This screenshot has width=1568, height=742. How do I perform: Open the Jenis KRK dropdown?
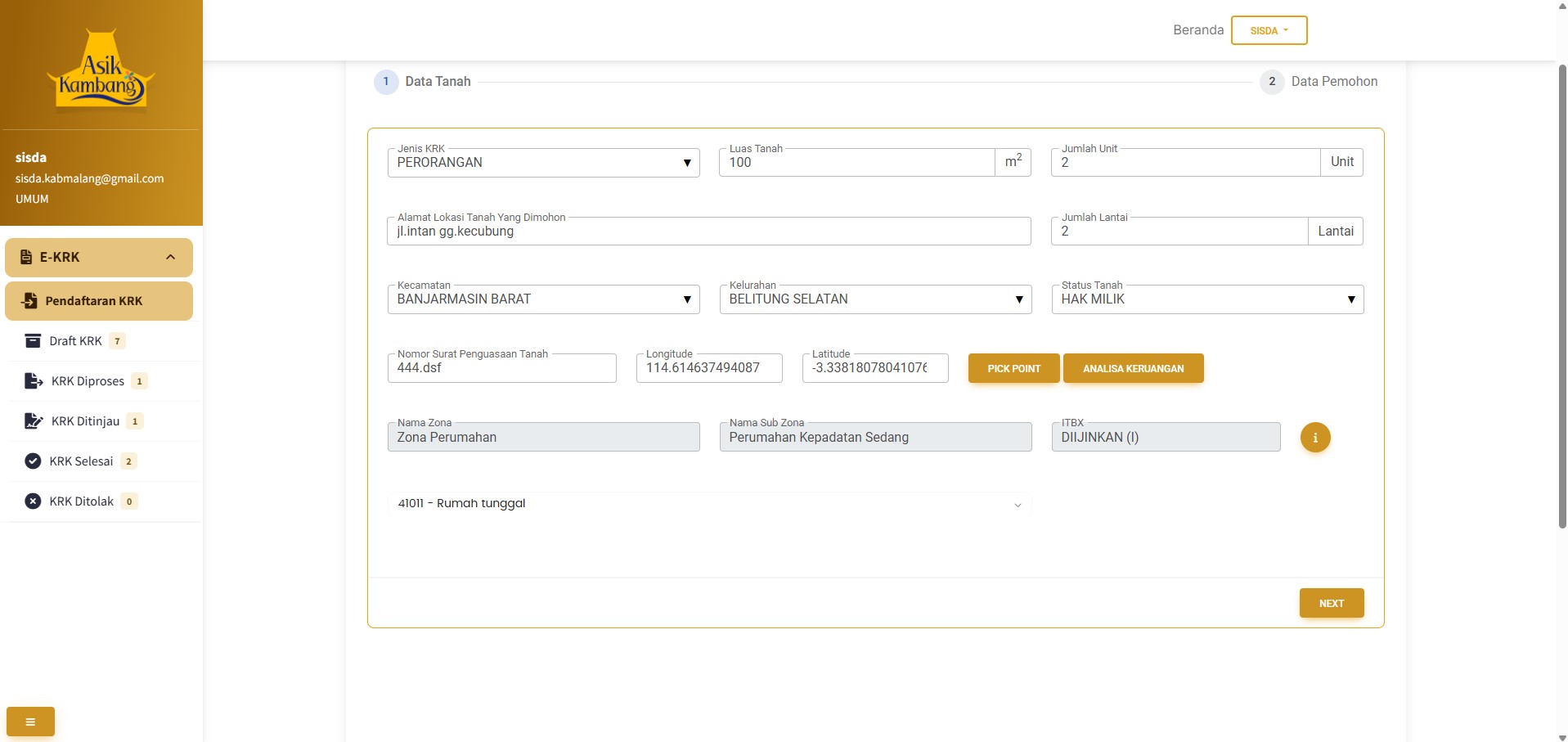(543, 163)
